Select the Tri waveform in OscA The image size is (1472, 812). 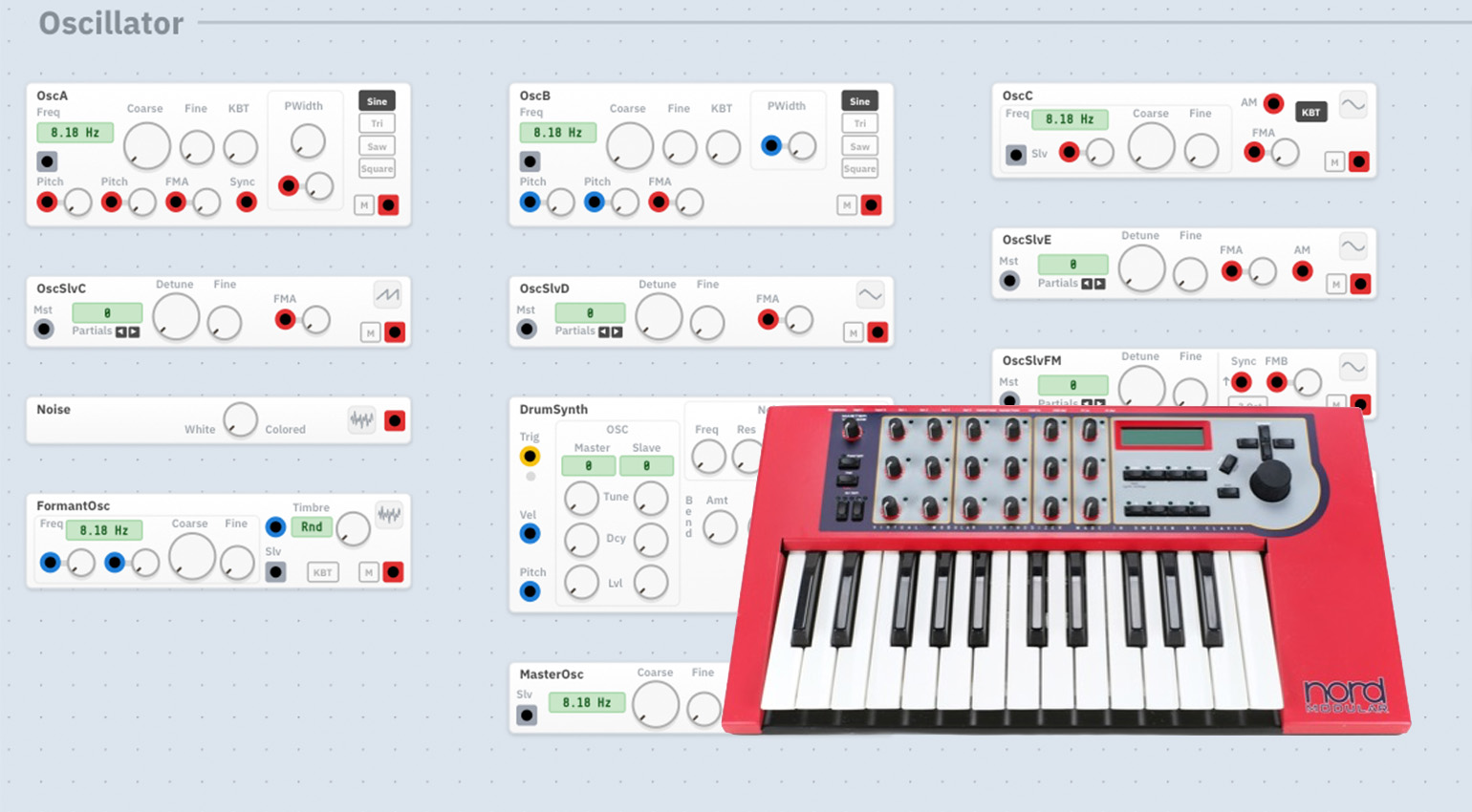377,123
